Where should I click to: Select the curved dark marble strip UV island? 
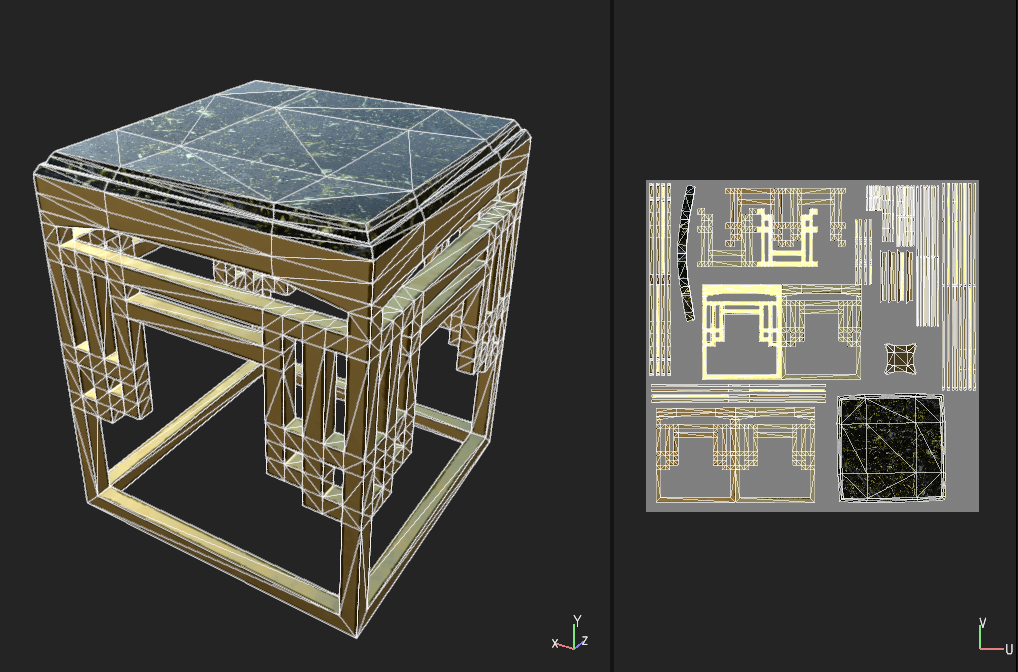point(687,253)
